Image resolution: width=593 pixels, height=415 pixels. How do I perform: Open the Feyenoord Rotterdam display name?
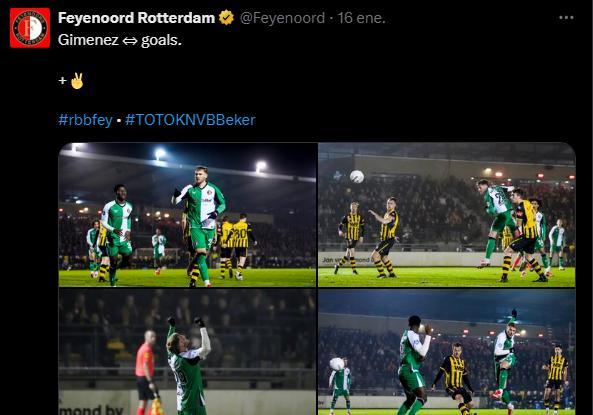(137, 18)
